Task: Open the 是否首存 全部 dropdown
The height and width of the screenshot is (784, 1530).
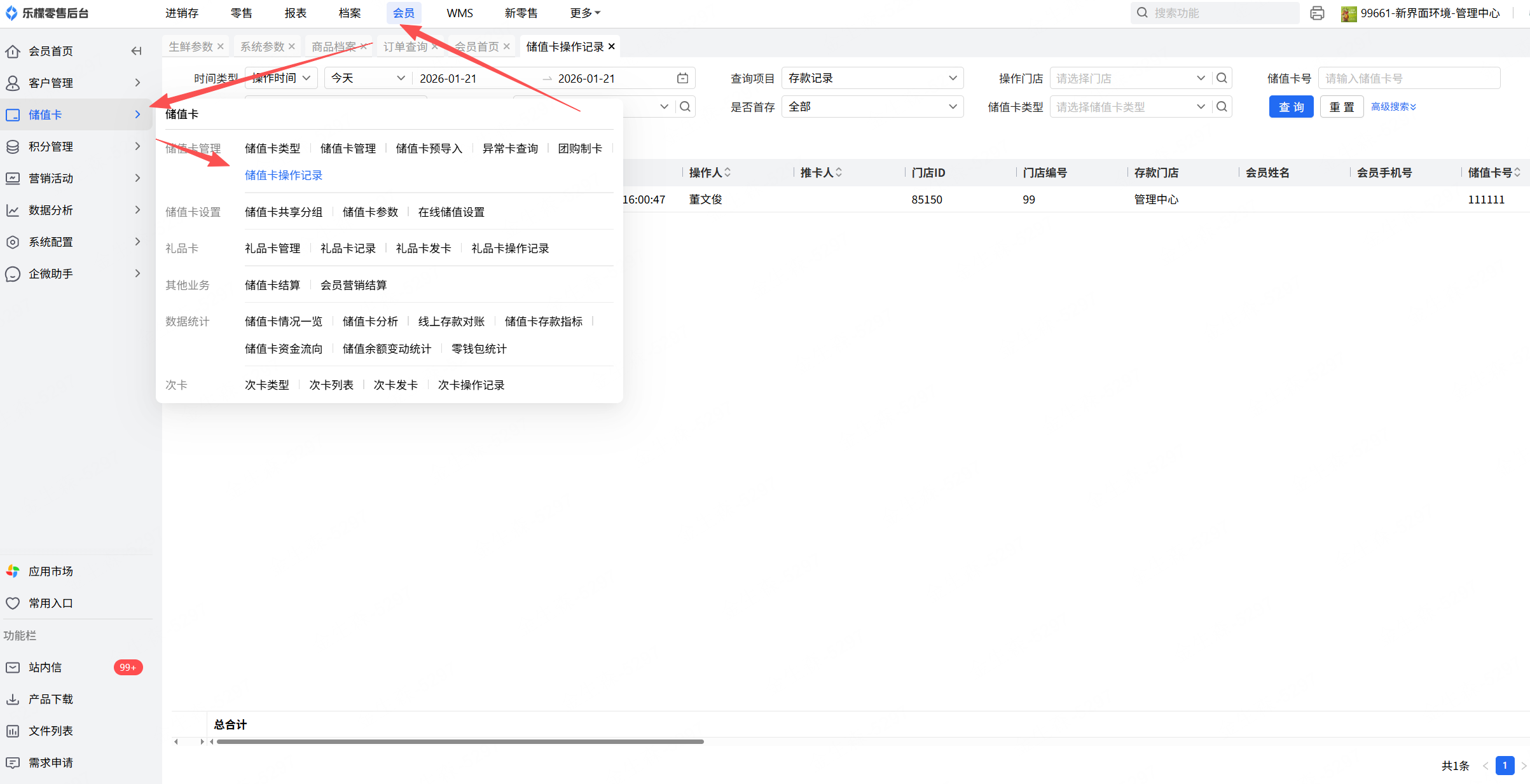Action: [x=872, y=107]
